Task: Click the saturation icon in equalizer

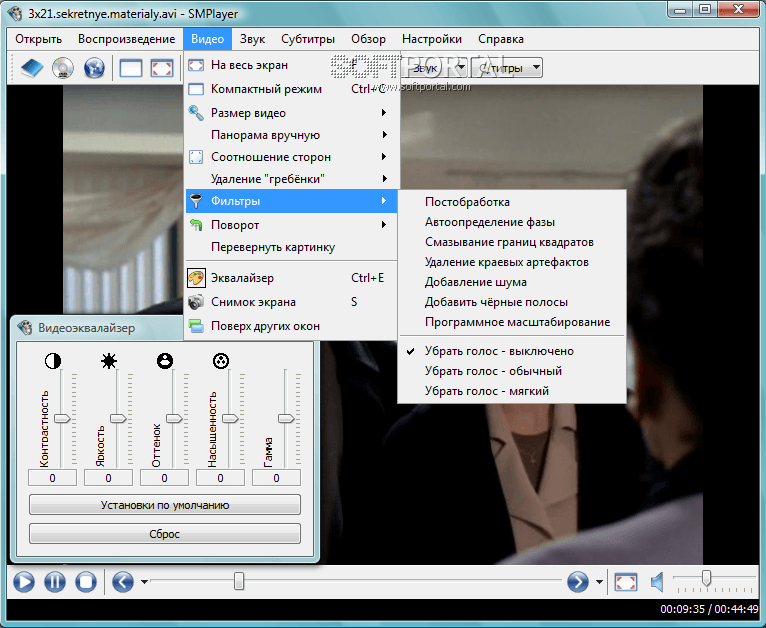Action: (221, 361)
